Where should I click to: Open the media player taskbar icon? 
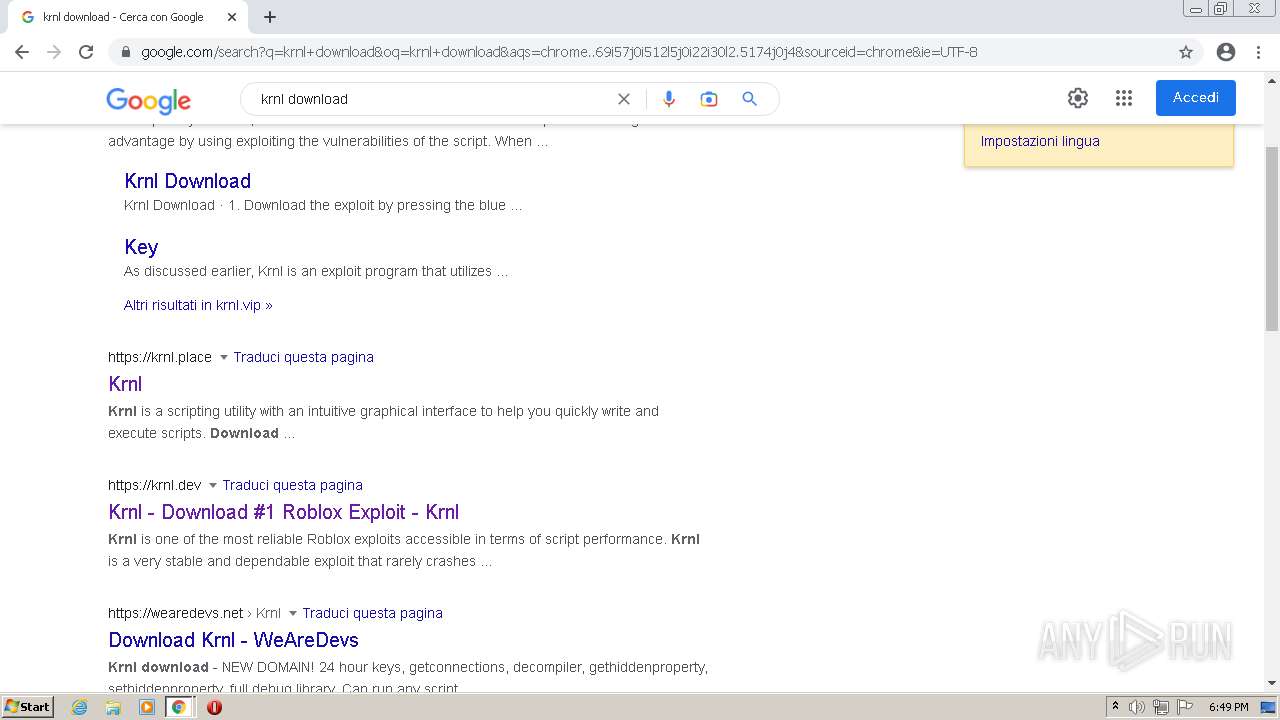[147, 707]
